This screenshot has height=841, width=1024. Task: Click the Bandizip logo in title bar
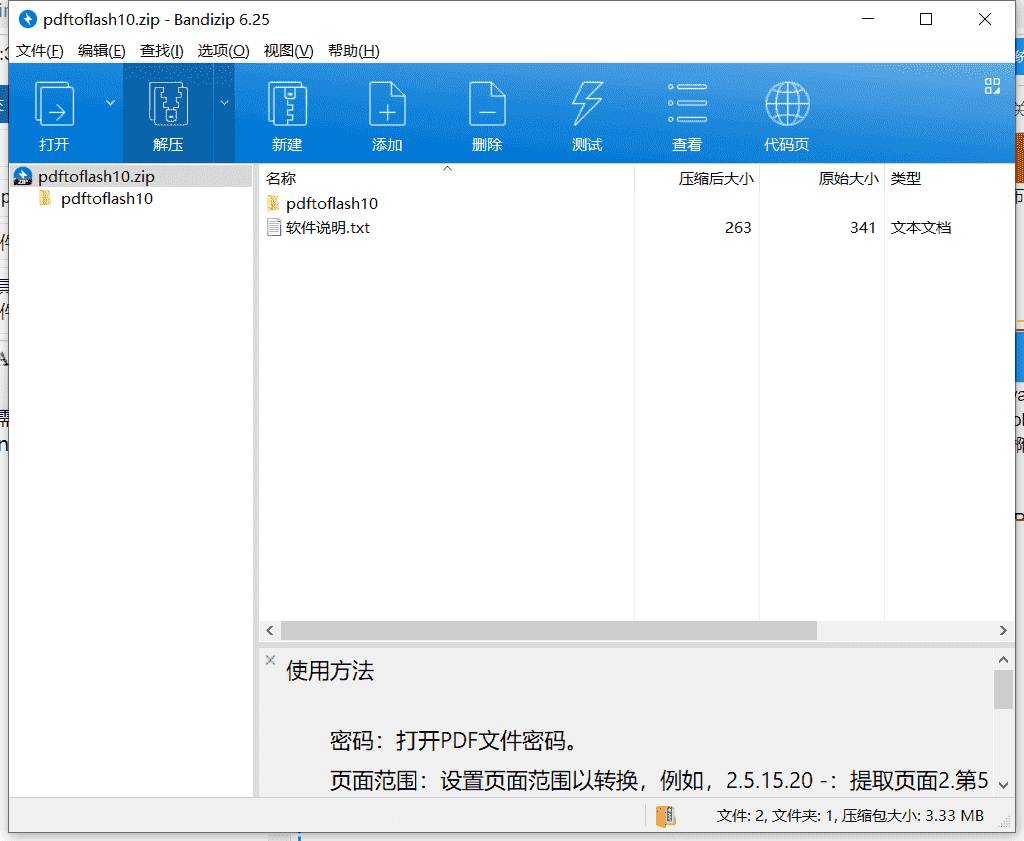click(27, 19)
